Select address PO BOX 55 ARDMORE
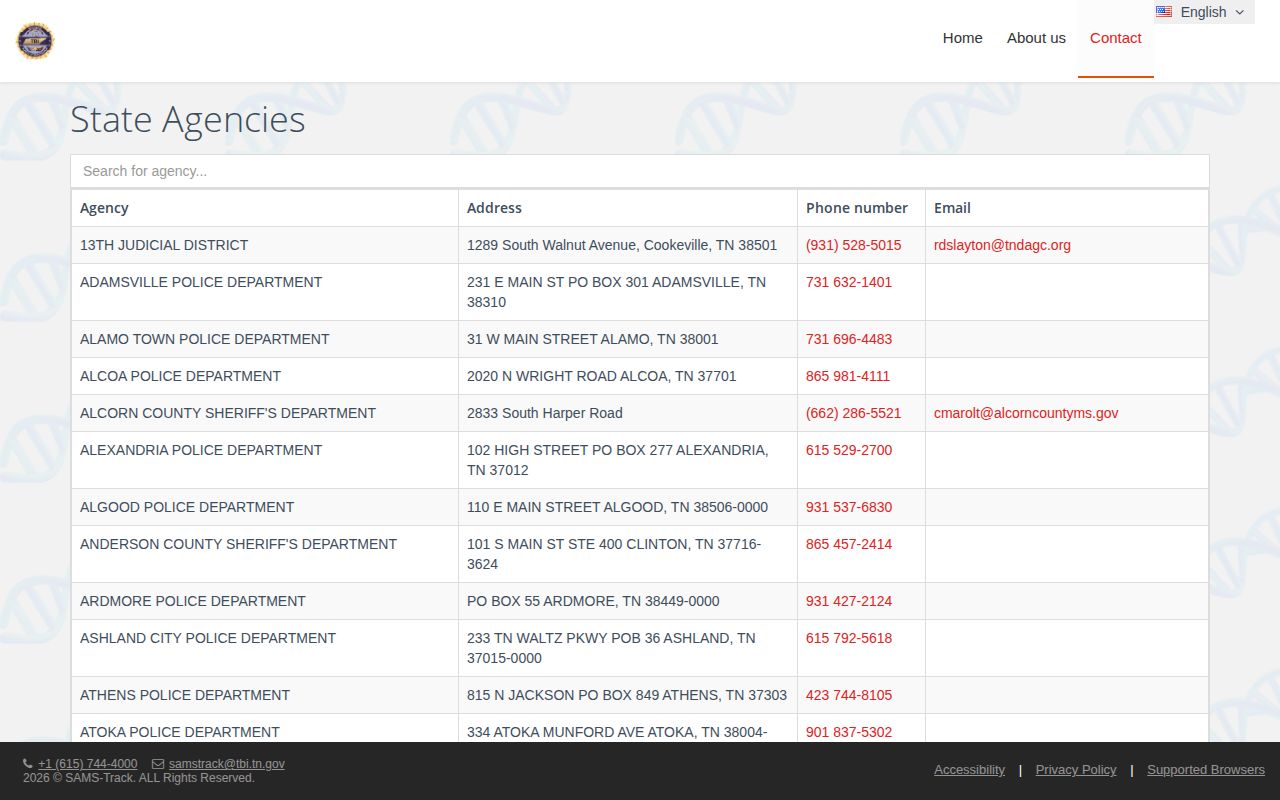This screenshot has width=1280, height=800. coord(593,601)
